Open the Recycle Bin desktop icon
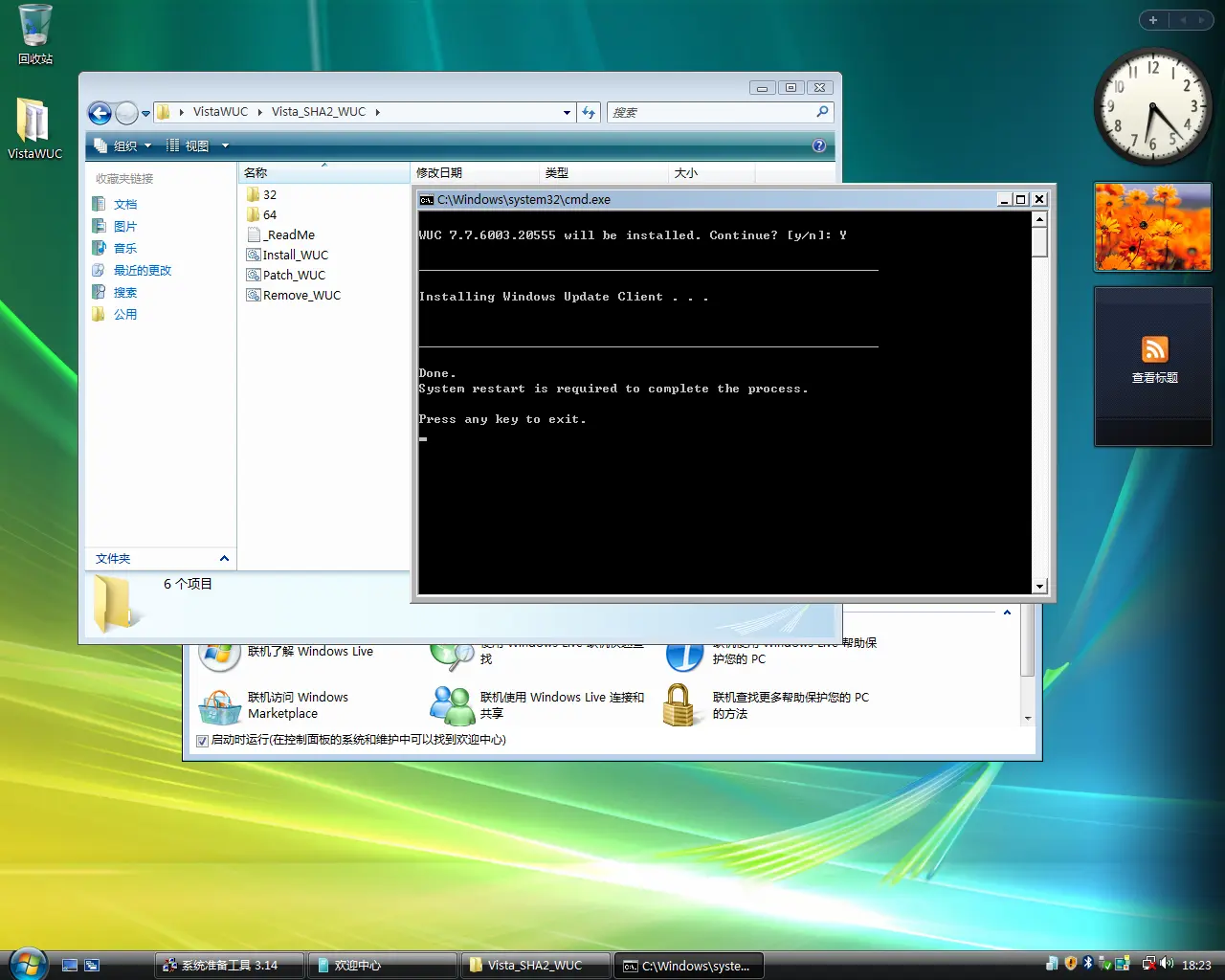The image size is (1225, 980). coord(35,35)
